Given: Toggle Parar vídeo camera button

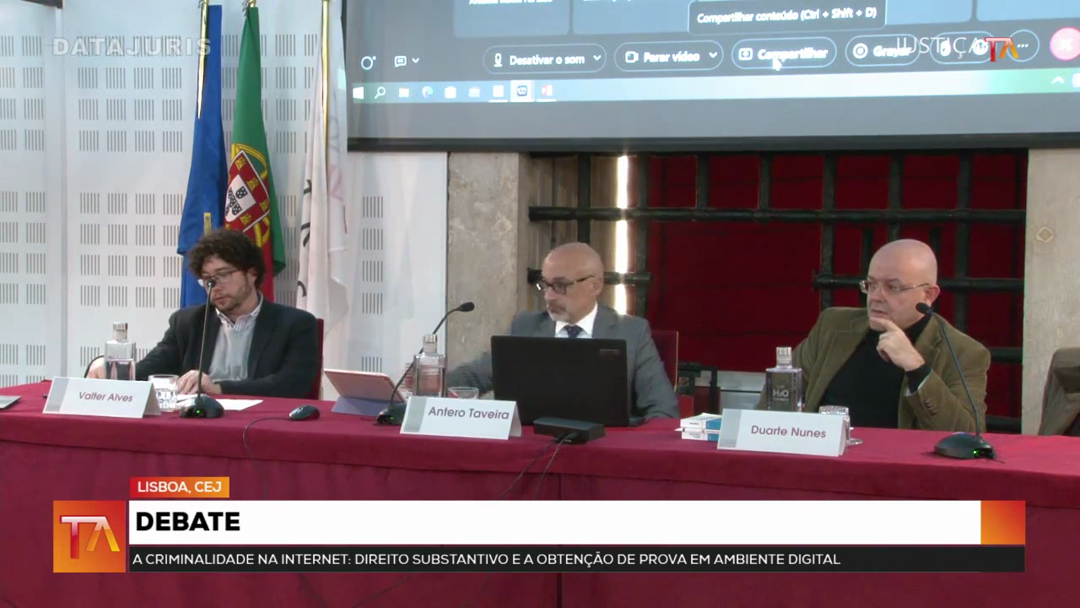Looking at the screenshot, I should (x=660, y=57).
